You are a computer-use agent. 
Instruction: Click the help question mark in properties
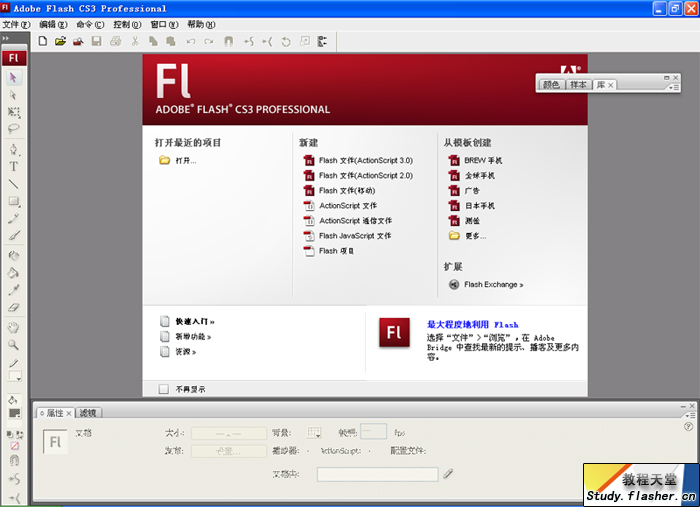click(x=688, y=427)
